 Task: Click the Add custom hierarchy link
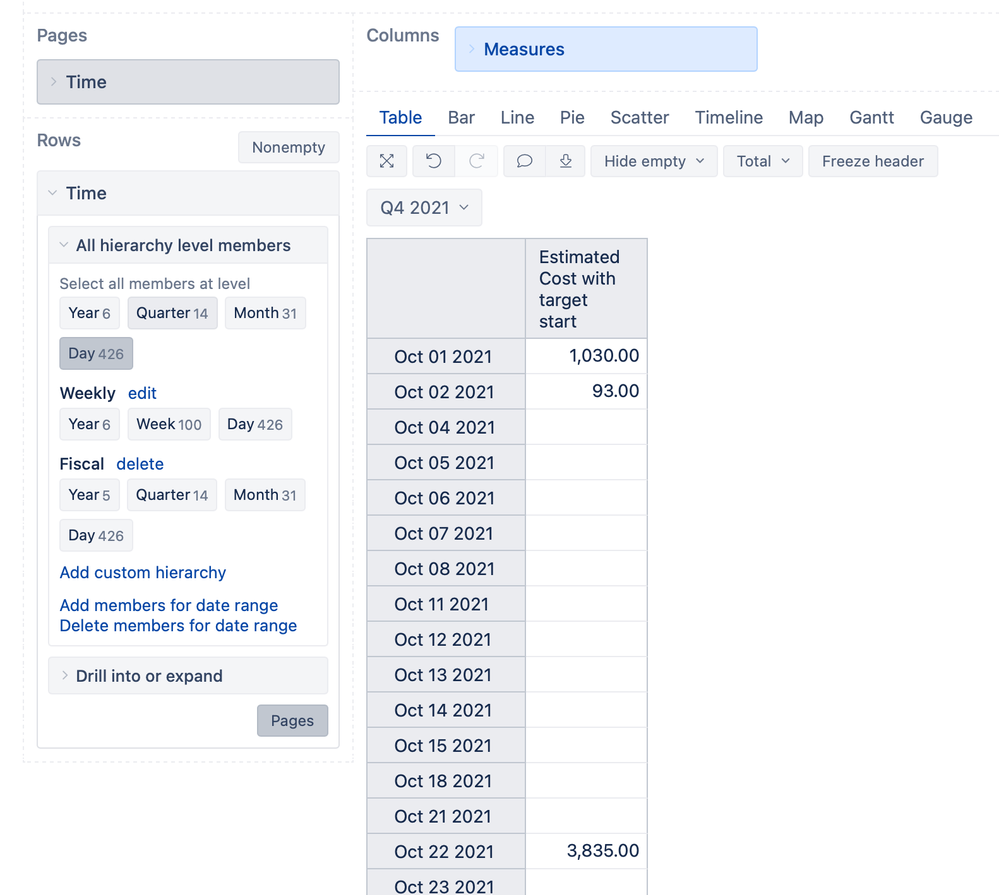(142, 572)
